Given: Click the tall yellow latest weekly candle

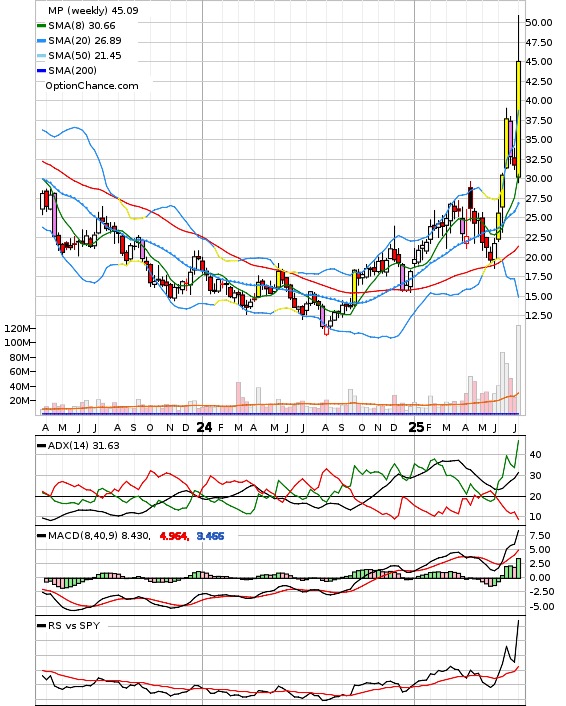Looking at the screenshot, I should tap(518, 119).
